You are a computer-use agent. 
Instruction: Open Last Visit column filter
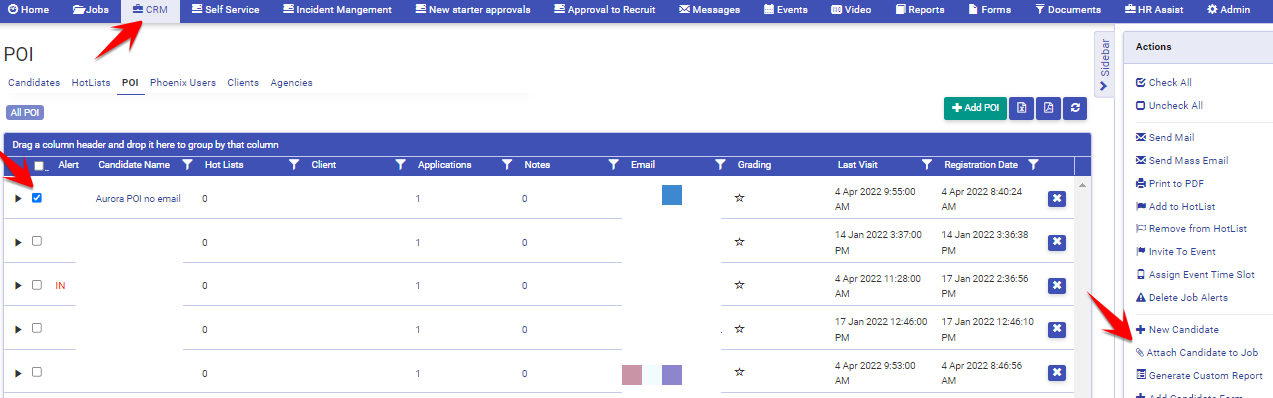point(927,165)
